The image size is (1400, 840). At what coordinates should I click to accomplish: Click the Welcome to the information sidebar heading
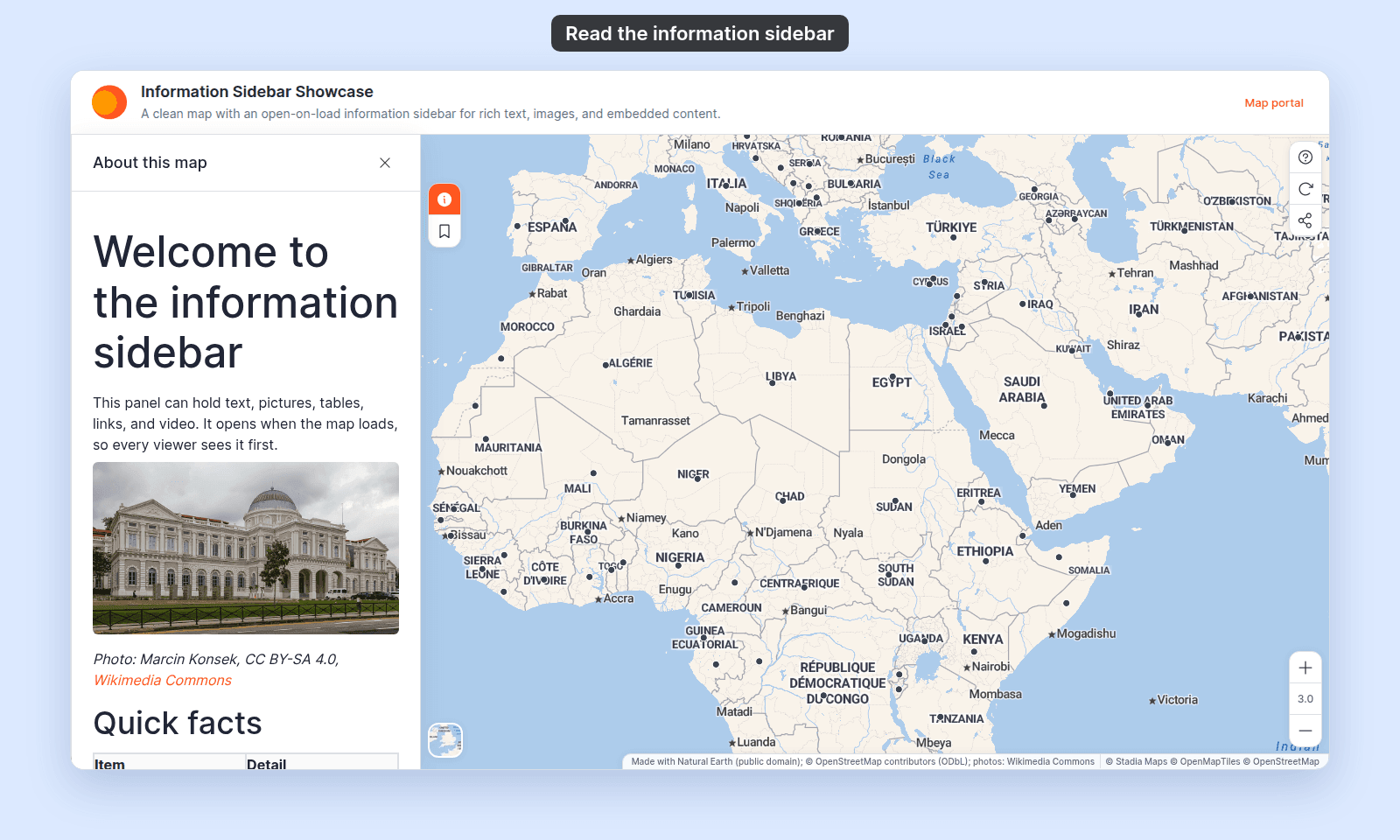246,302
